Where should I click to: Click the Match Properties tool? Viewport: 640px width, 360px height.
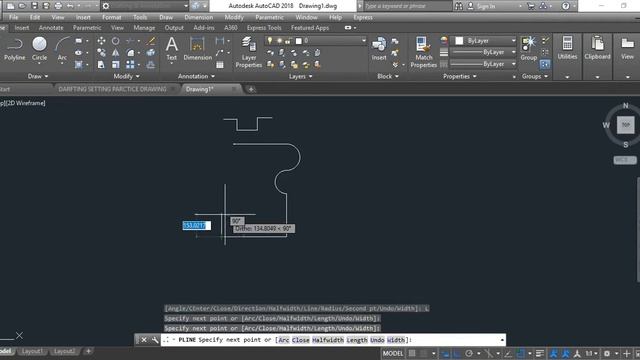(x=423, y=52)
